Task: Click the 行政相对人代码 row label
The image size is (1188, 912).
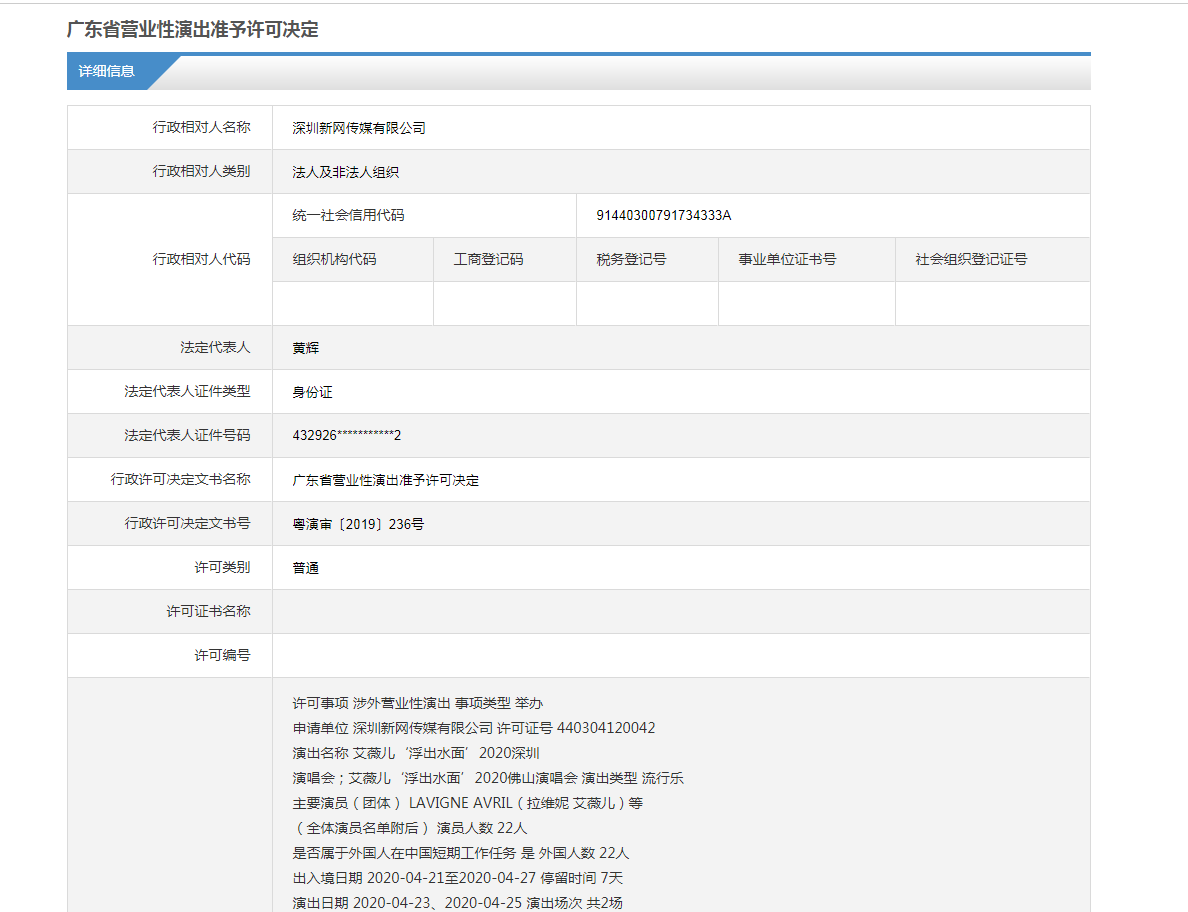Action: tap(202, 259)
